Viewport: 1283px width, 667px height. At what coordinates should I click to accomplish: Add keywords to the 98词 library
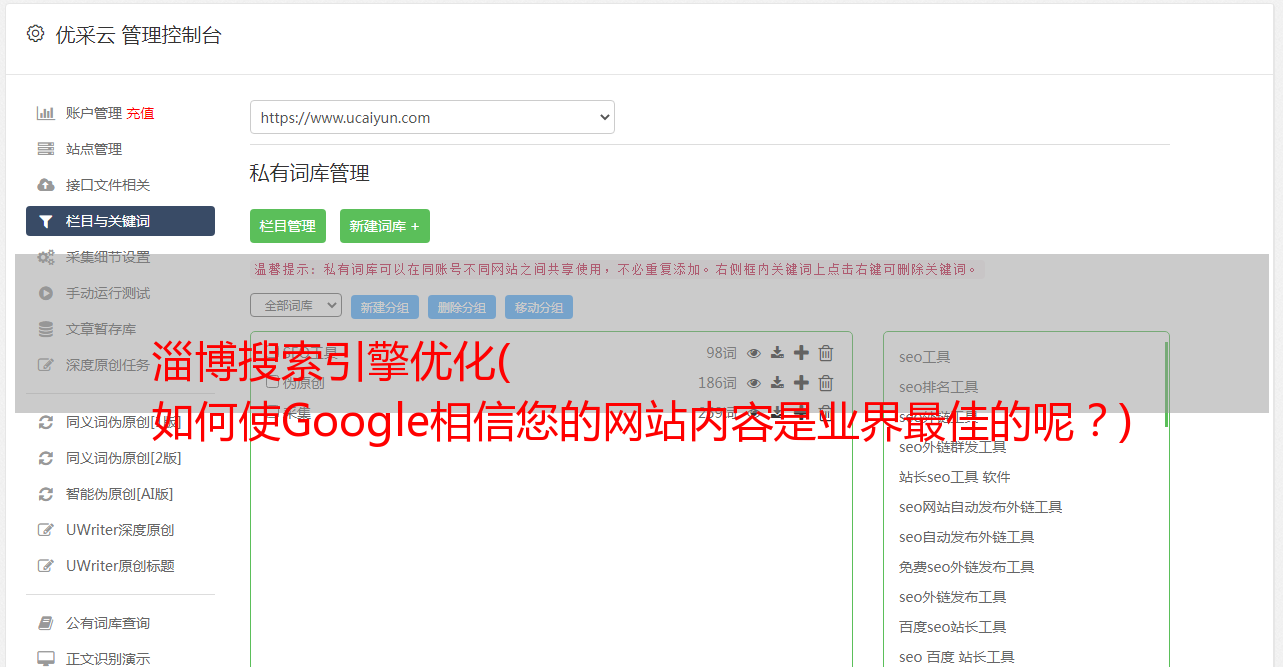pyautogui.click(x=801, y=353)
